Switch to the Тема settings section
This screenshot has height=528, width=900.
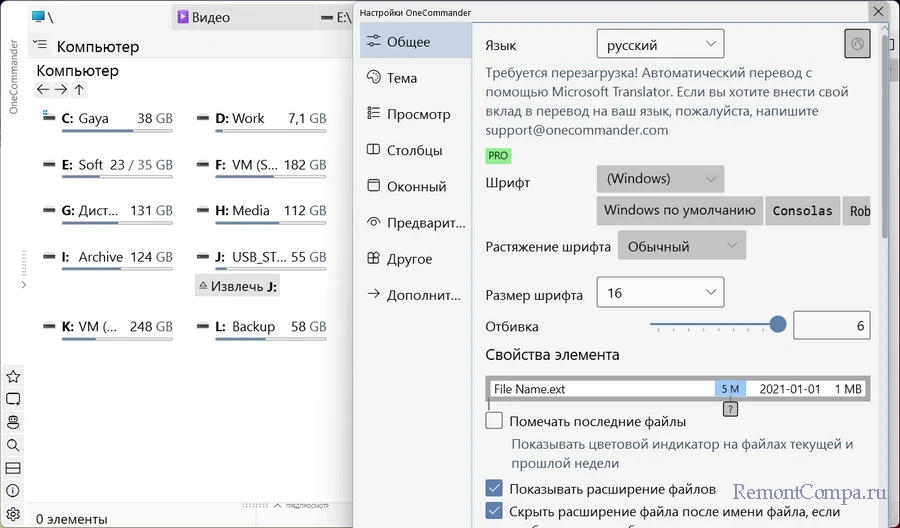[x=402, y=78]
